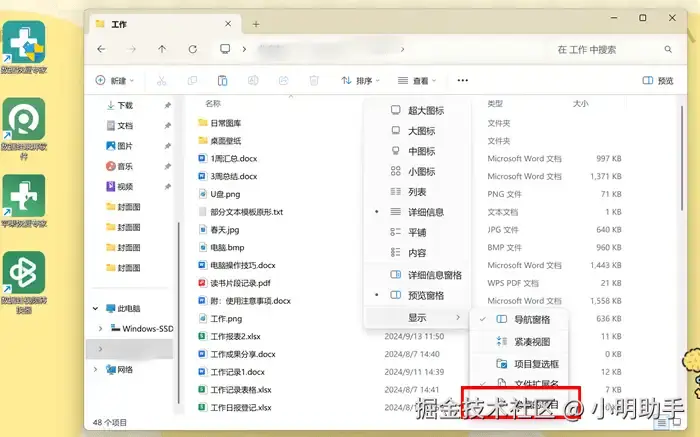Enable 项目复选框 in the submenu

click(x=519, y=364)
